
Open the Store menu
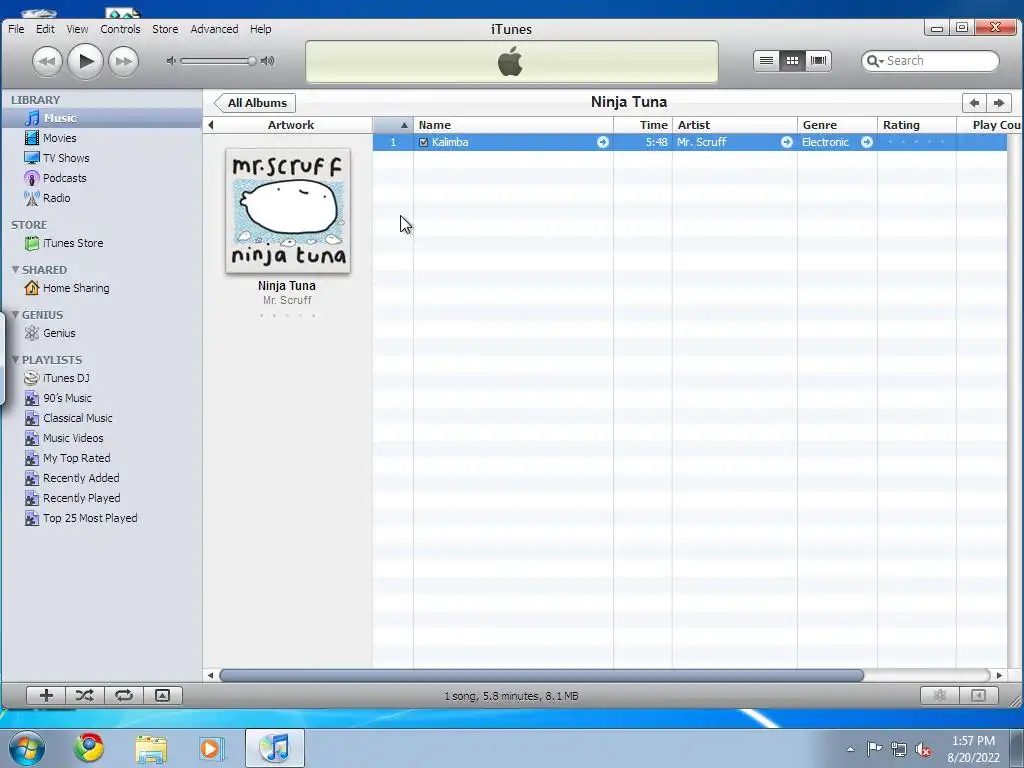pos(165,29)
